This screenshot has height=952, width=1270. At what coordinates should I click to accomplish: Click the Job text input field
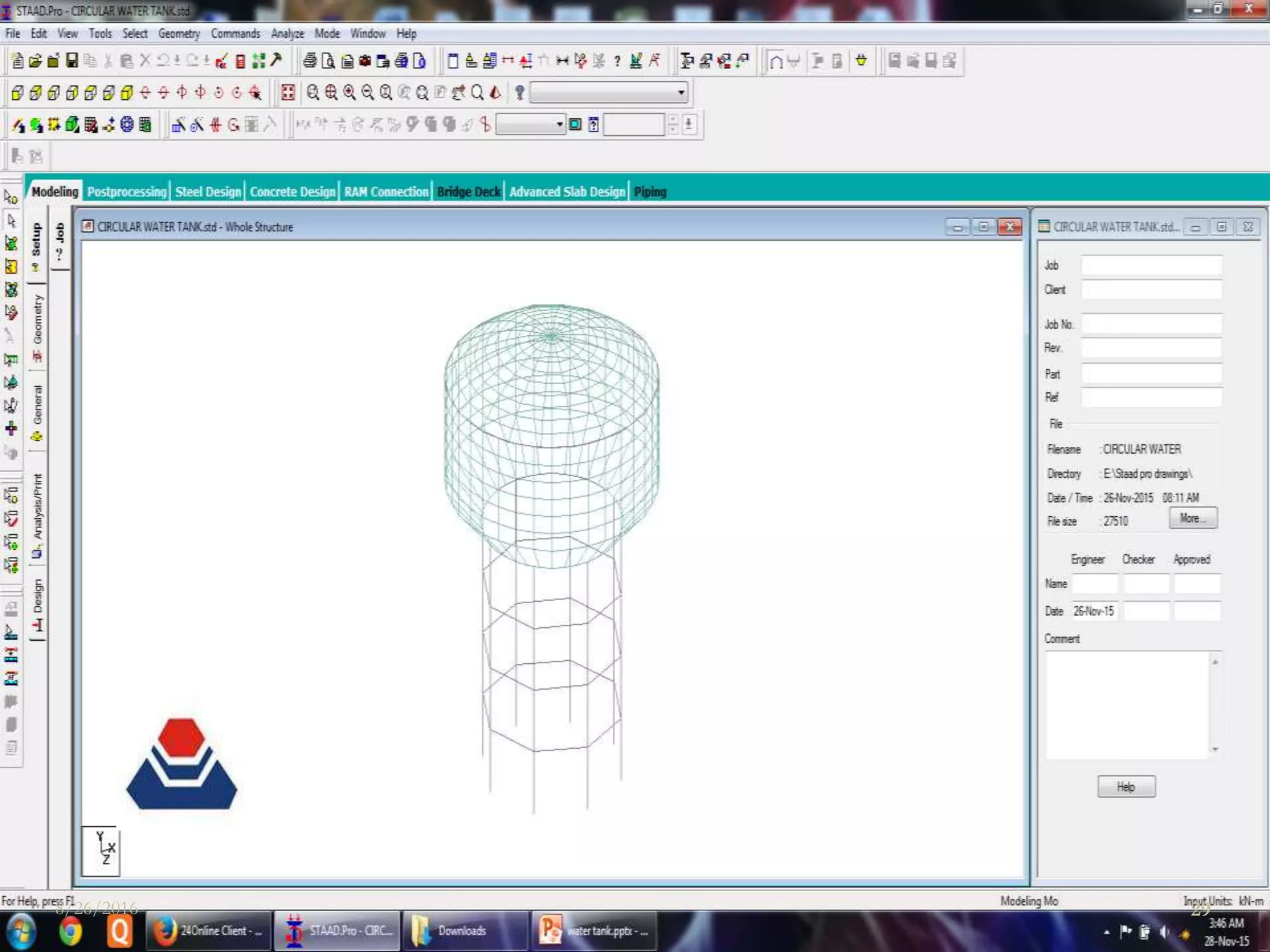click(x=1151, y=265)
